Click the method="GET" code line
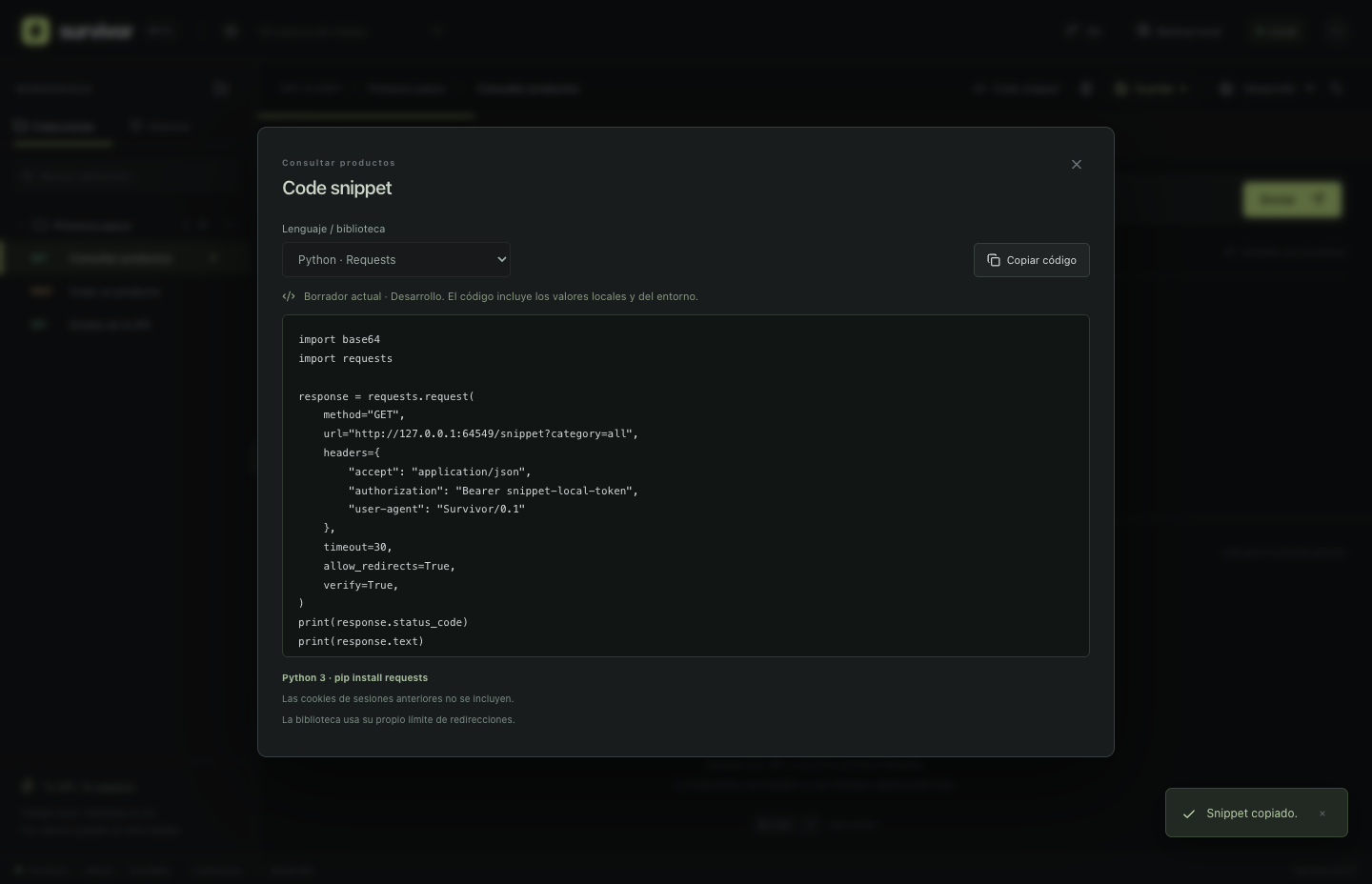This screenshot has height=884, width=1372. click(x=364, y=414)
